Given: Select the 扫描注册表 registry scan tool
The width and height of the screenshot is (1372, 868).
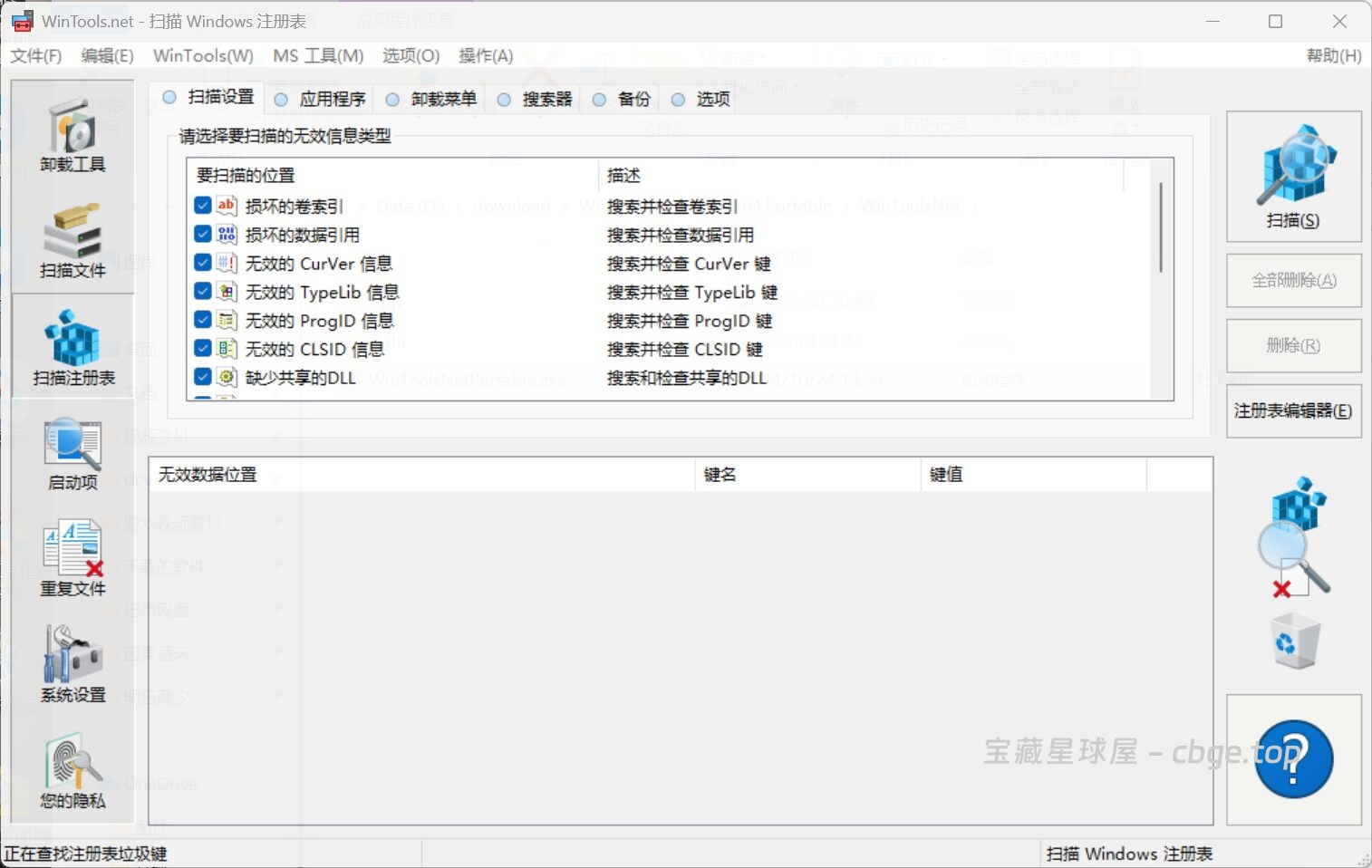Looking at the screenshot, I should pyautogui.click(x=73, y=347).
